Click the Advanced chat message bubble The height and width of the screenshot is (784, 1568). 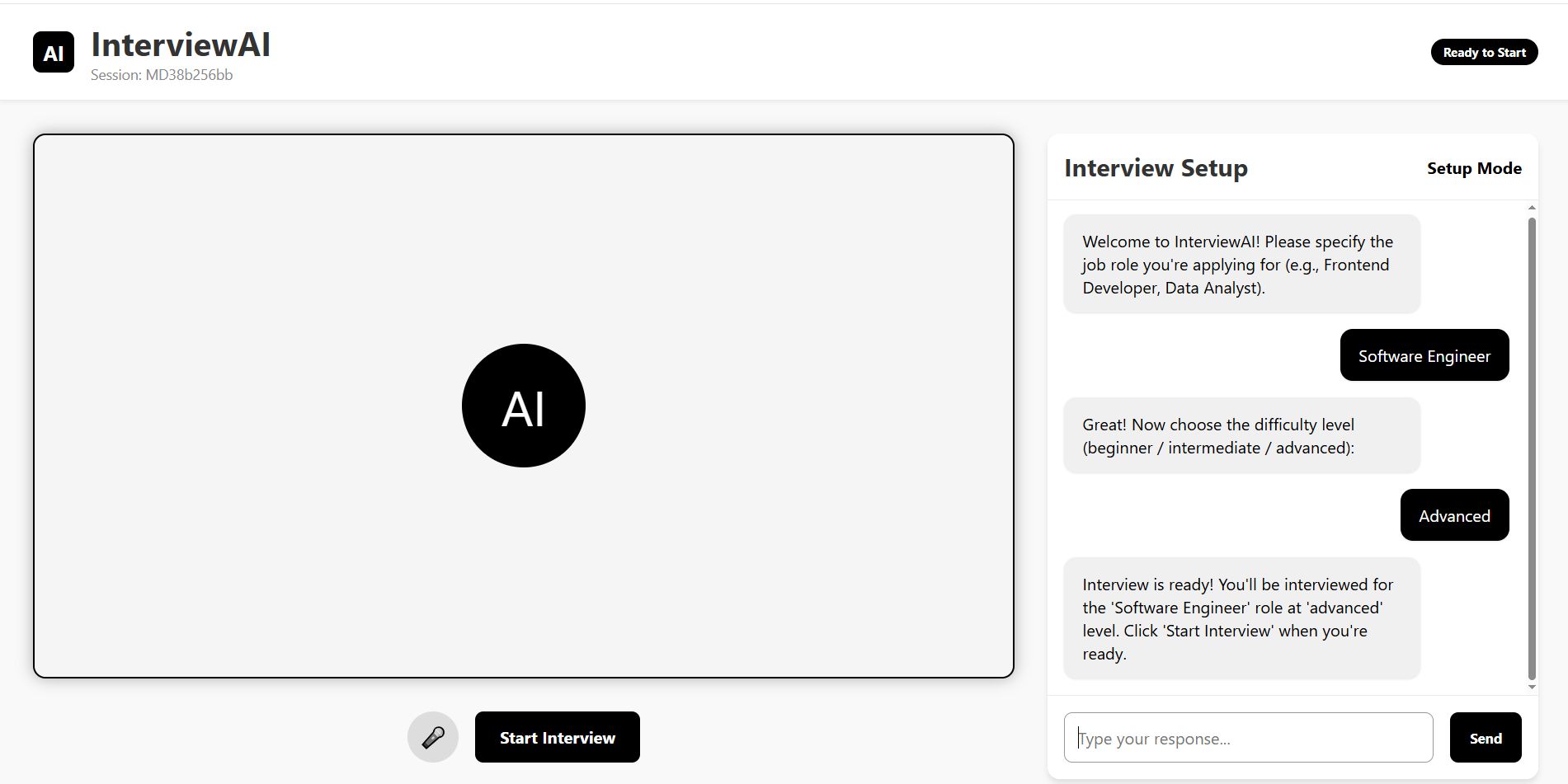pos(1454,515)
